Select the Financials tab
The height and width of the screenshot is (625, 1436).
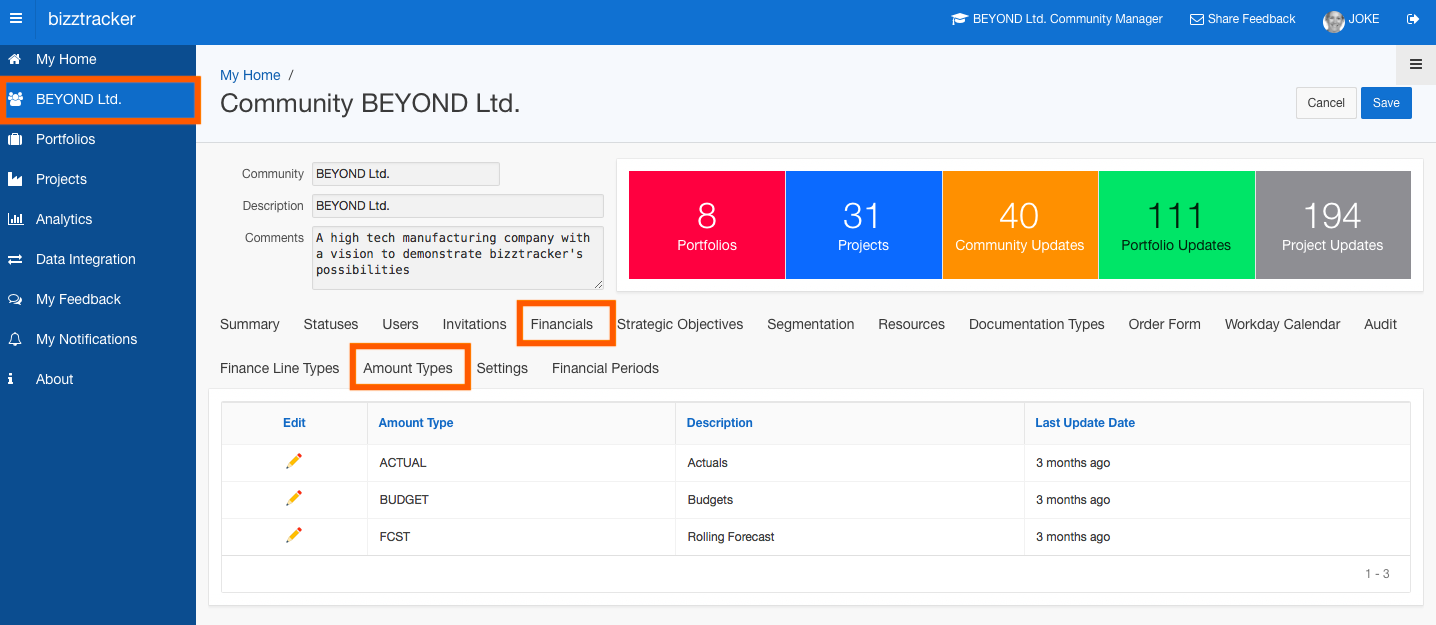pos(562,324)
